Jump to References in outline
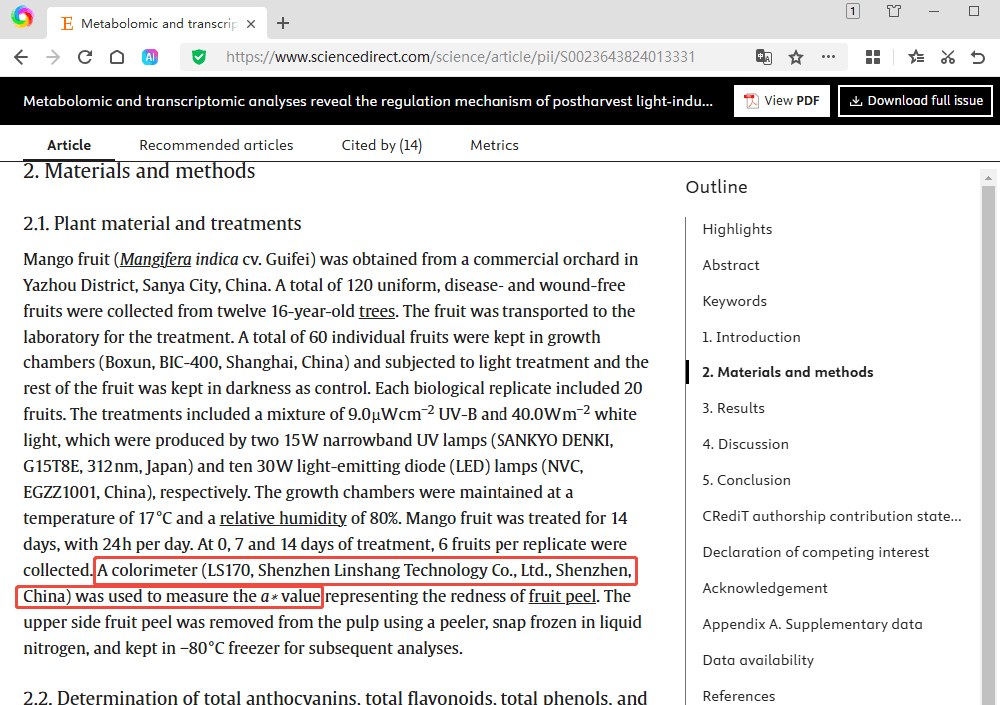This screenshot has width=1000, height=705. (x=739, y=696)
